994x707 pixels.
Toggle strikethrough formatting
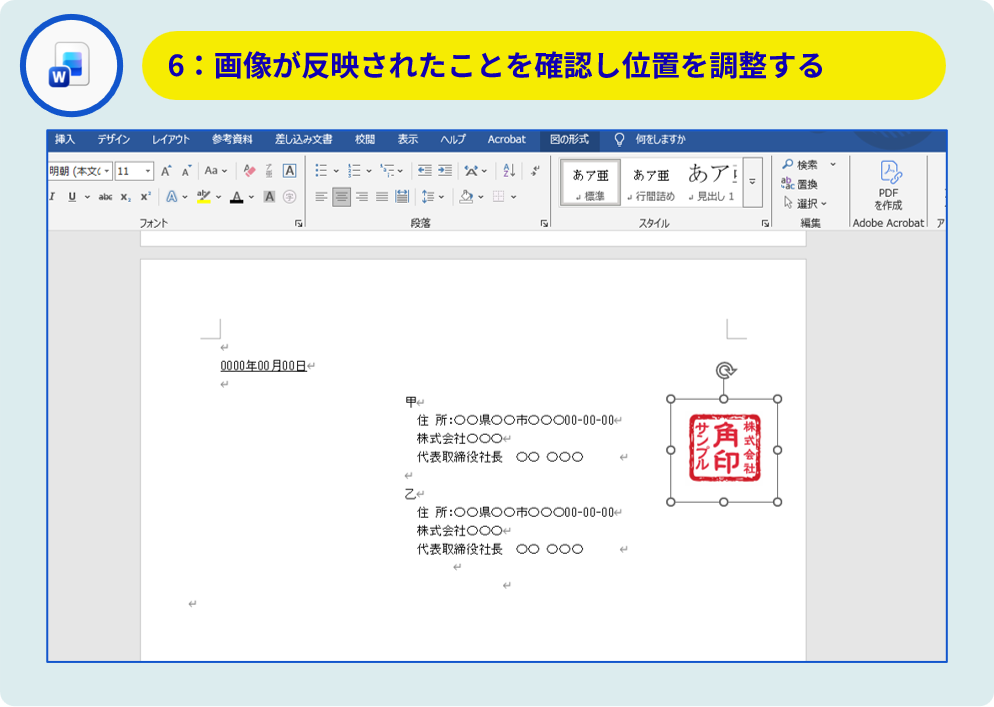point(105,197)
